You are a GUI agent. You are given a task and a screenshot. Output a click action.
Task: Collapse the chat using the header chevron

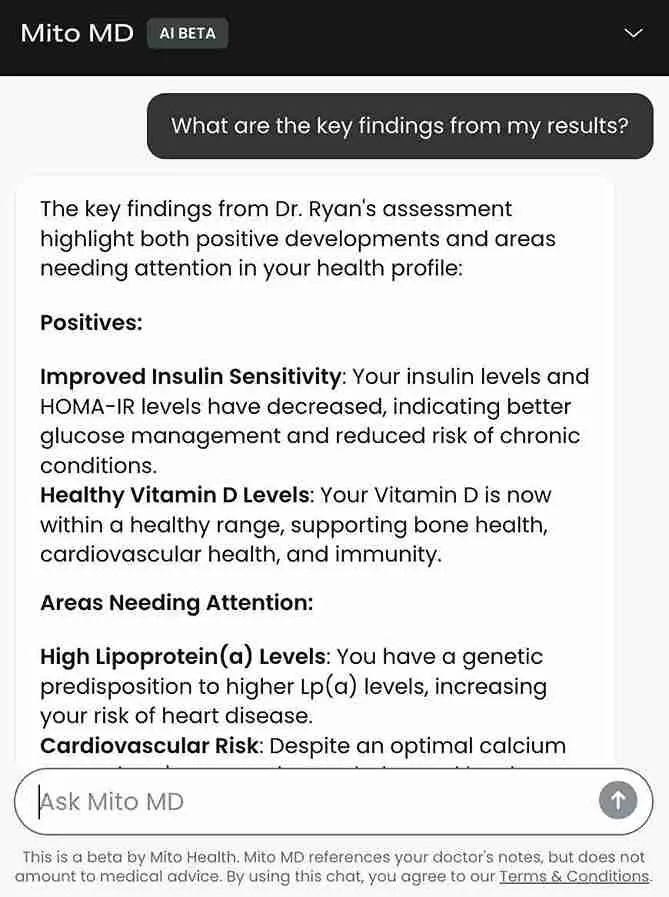[633, 33]
